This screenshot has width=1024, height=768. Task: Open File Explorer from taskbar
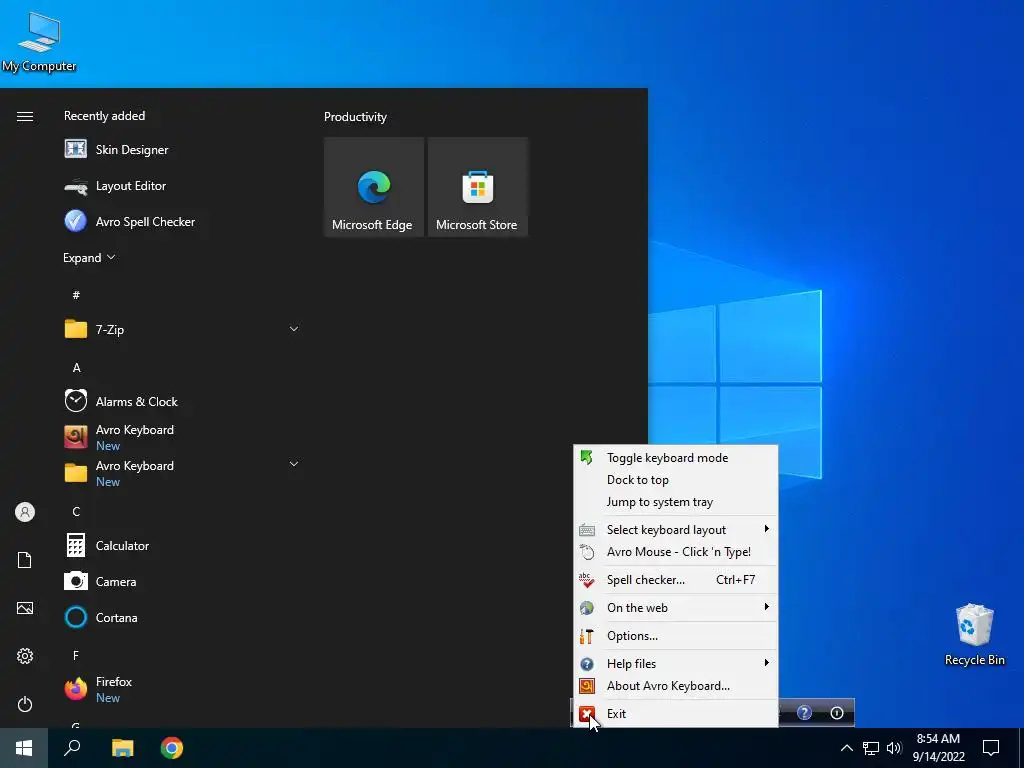[x=122, y=748]
